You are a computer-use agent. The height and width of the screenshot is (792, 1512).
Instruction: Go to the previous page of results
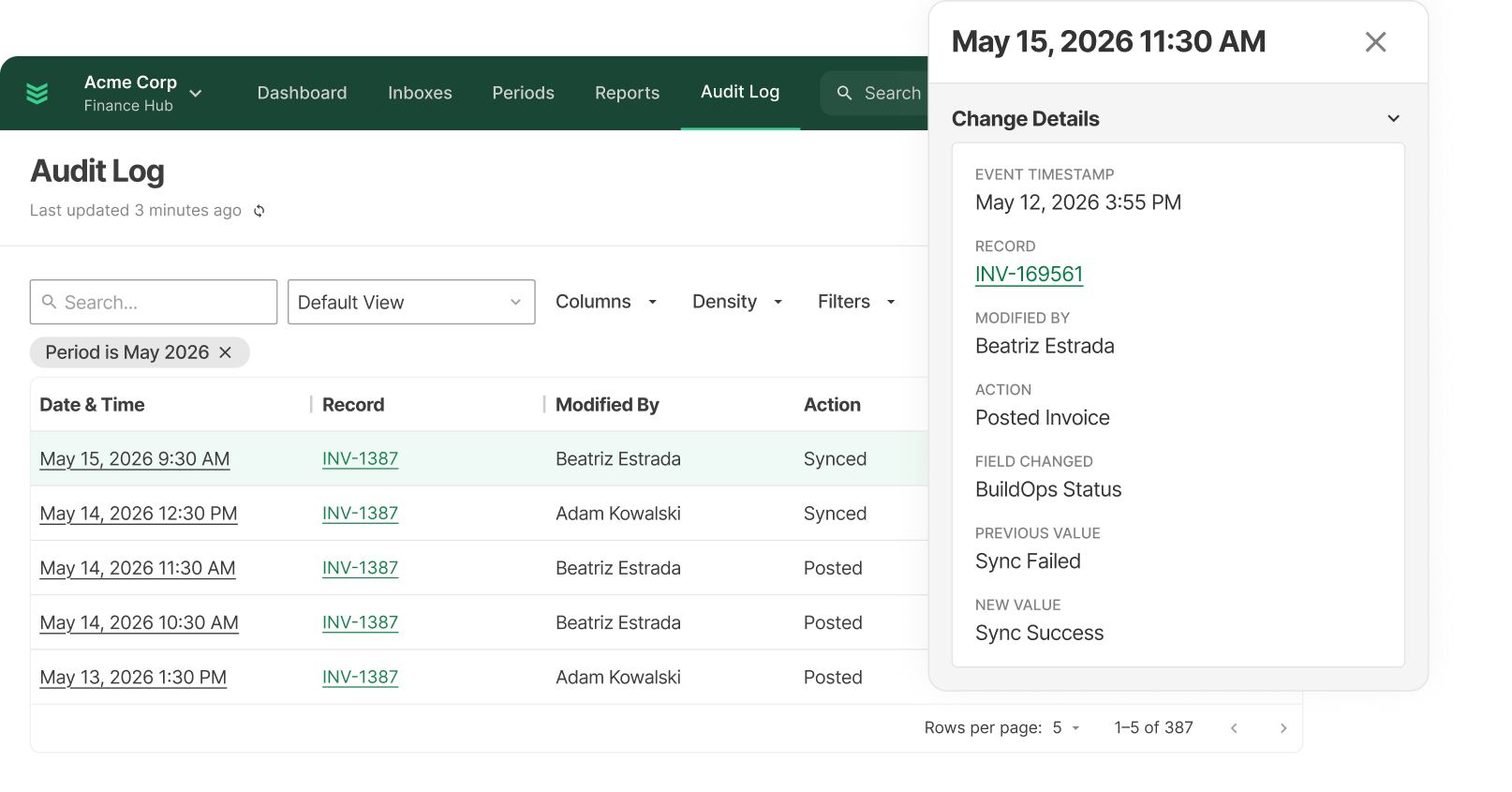point(1234,728)
